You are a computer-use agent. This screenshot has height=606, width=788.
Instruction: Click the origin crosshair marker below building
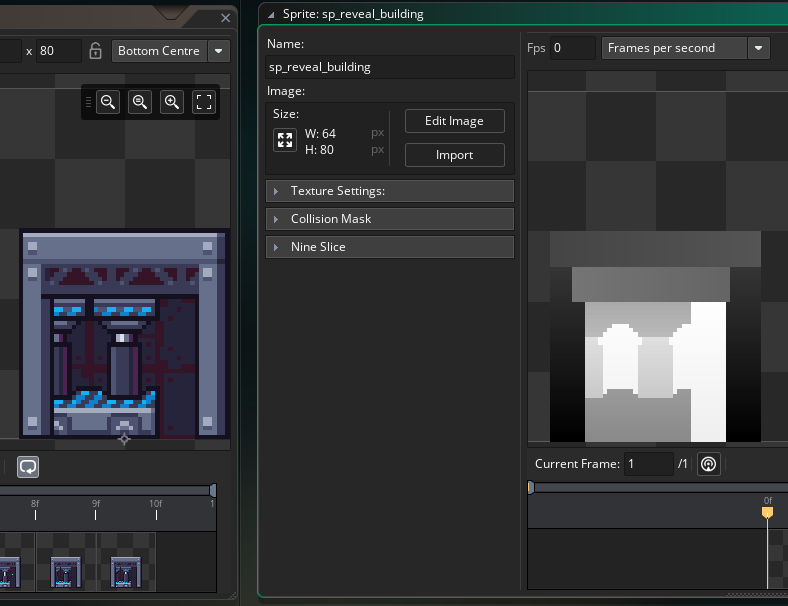124,440
